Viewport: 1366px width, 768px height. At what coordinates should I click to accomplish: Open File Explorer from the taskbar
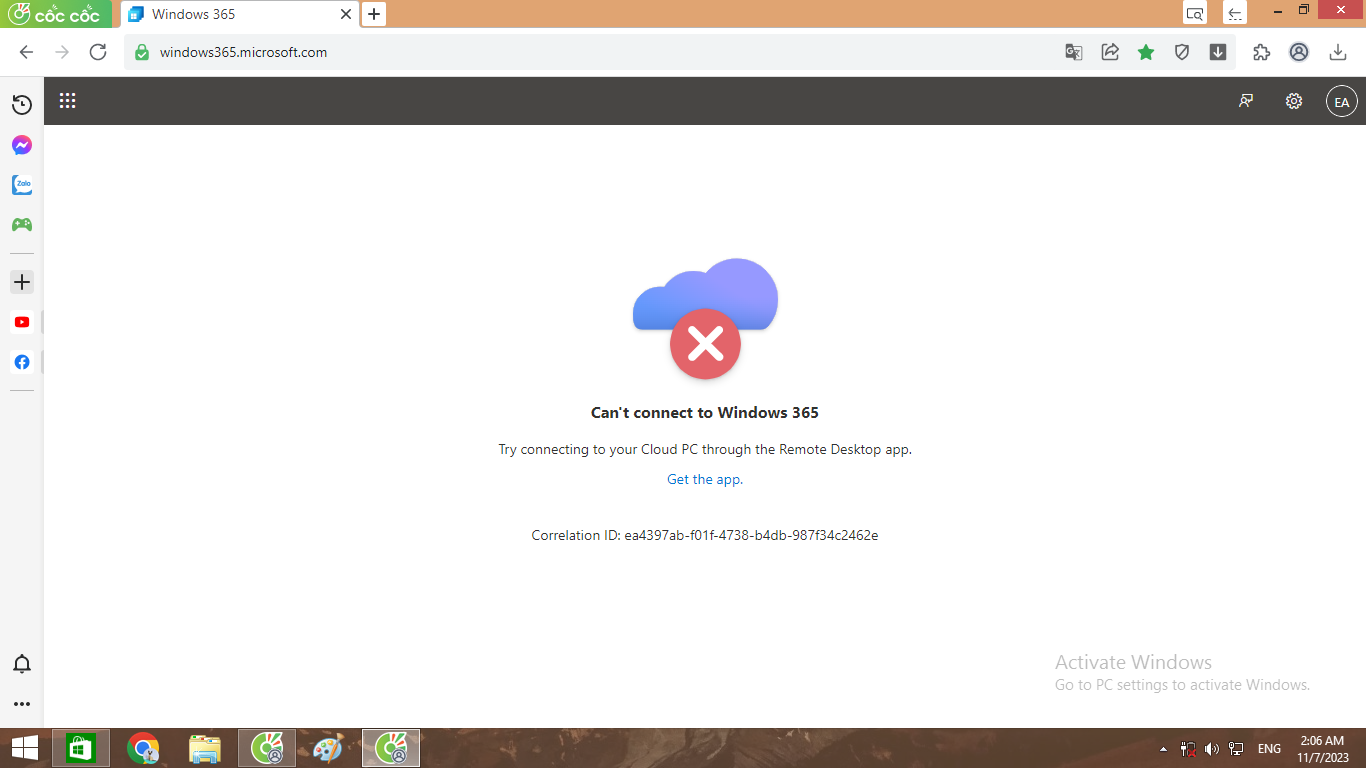point(205,748)
